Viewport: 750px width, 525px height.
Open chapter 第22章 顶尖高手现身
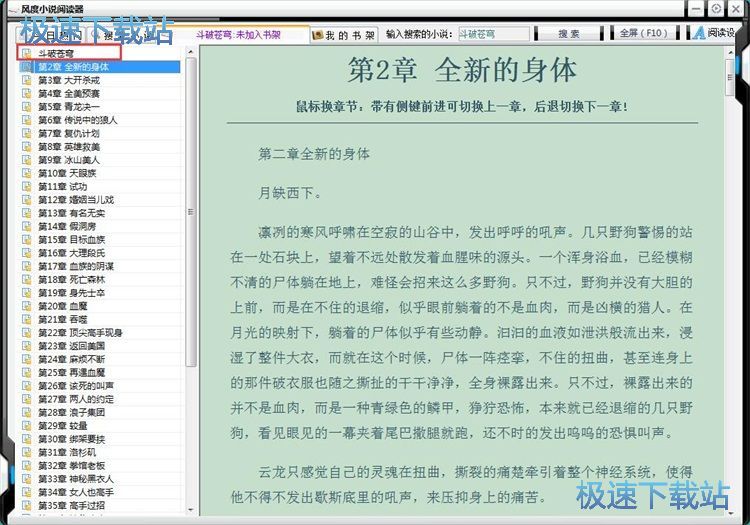[x=80, y=333]
